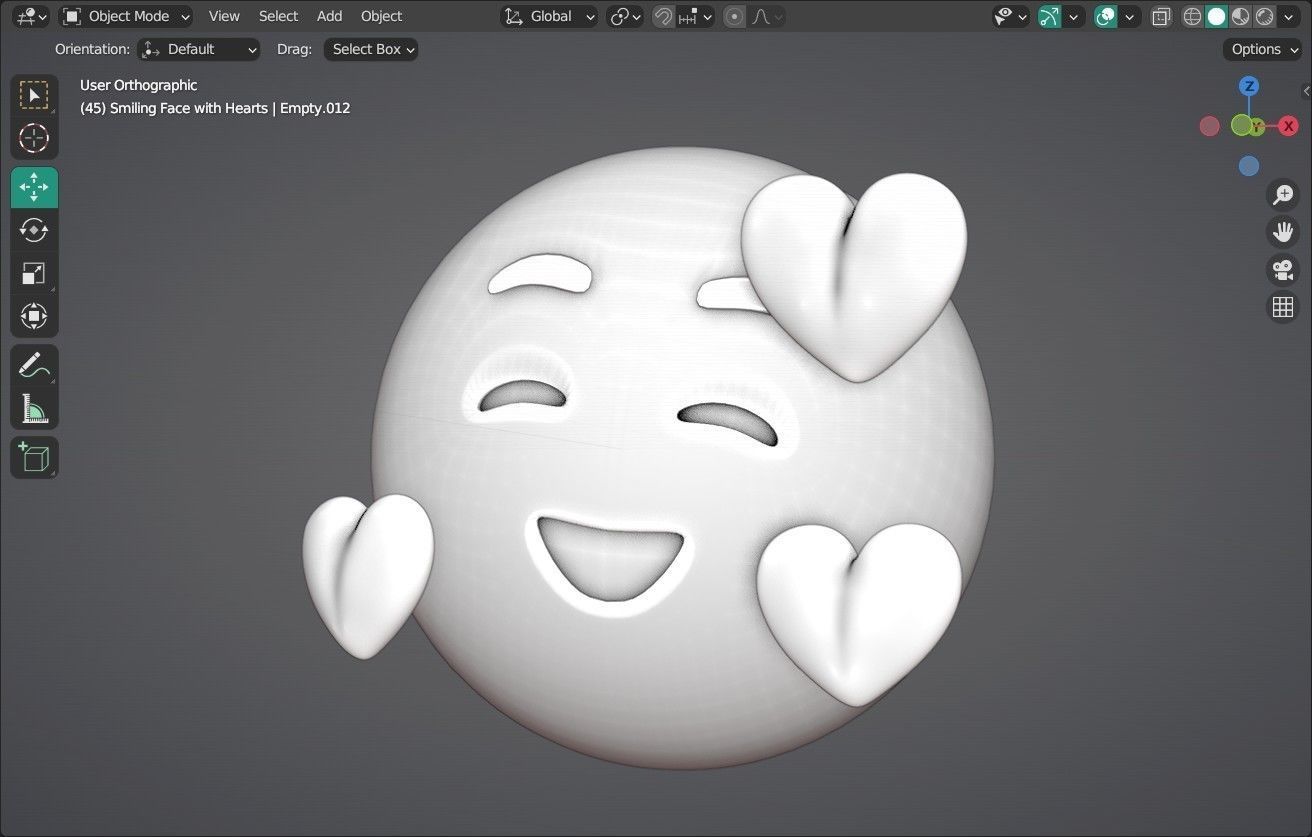Open the Global transform orientation dropdown
This screenshot has height=837, width=1312.
(x=549, y=16)
